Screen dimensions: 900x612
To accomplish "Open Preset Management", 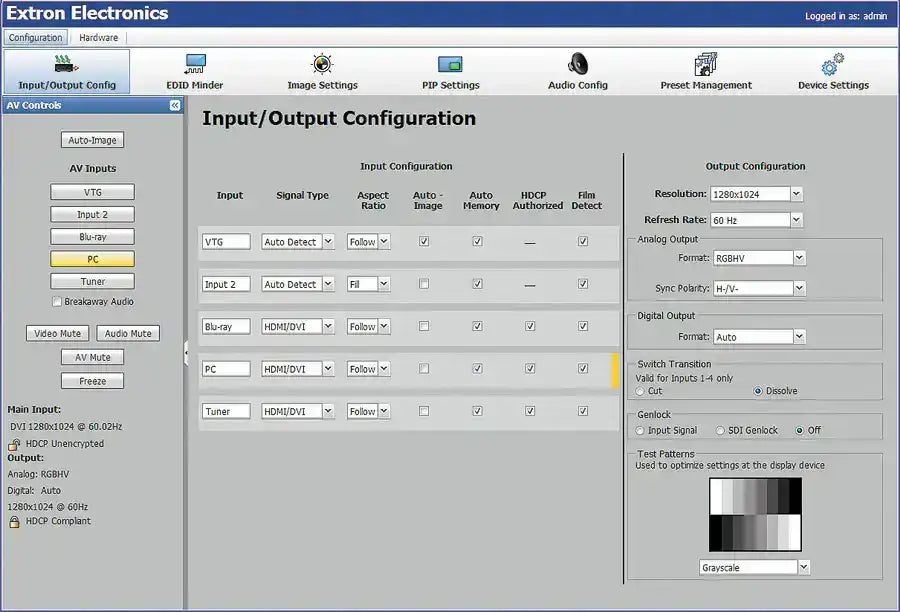I will (706, 72).
